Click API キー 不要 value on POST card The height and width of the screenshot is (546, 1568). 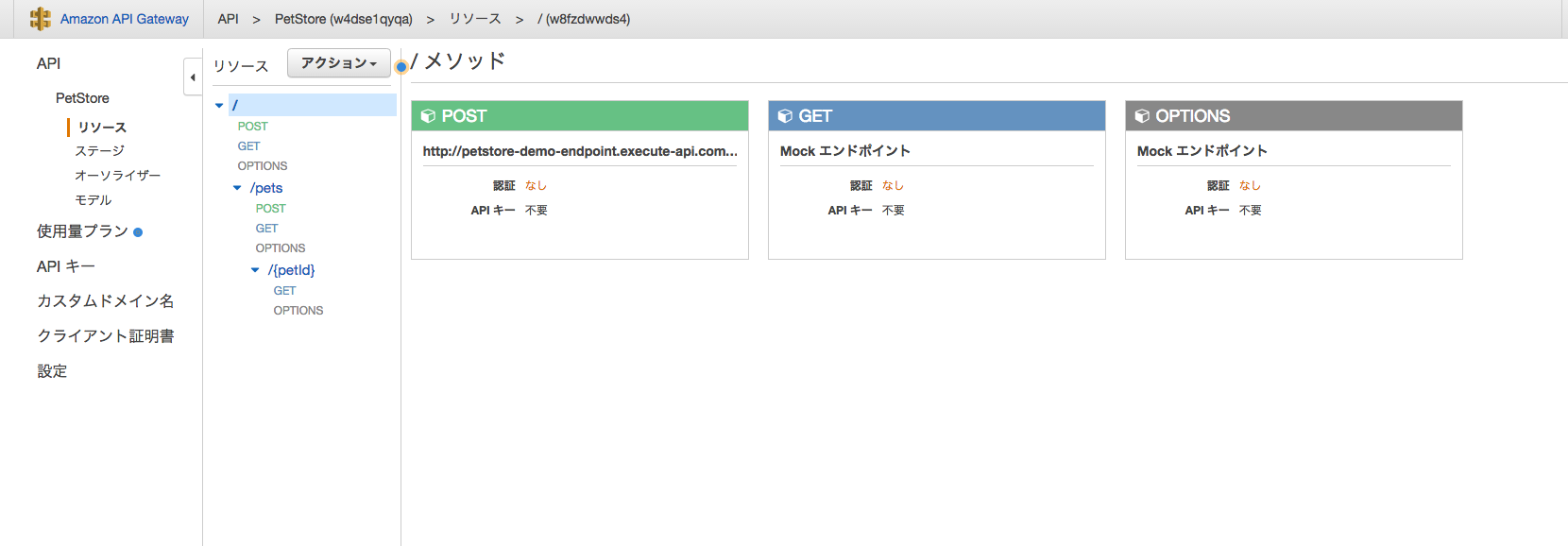(x=537, y=211)
